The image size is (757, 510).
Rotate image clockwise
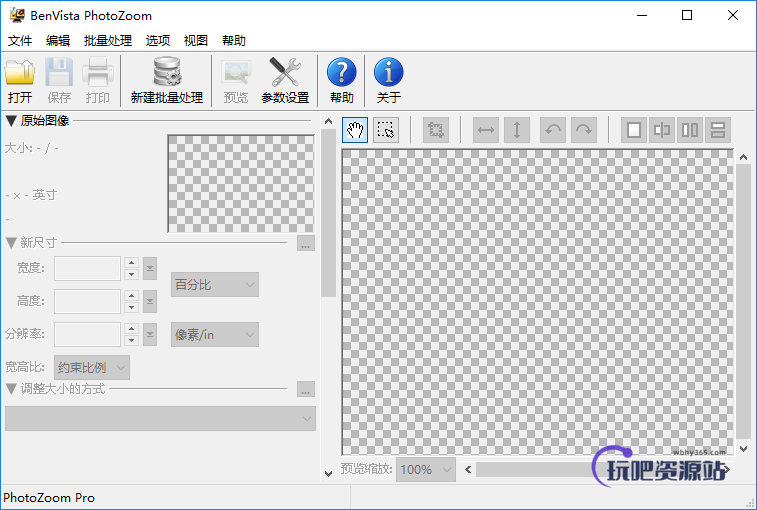pos(584,130)
